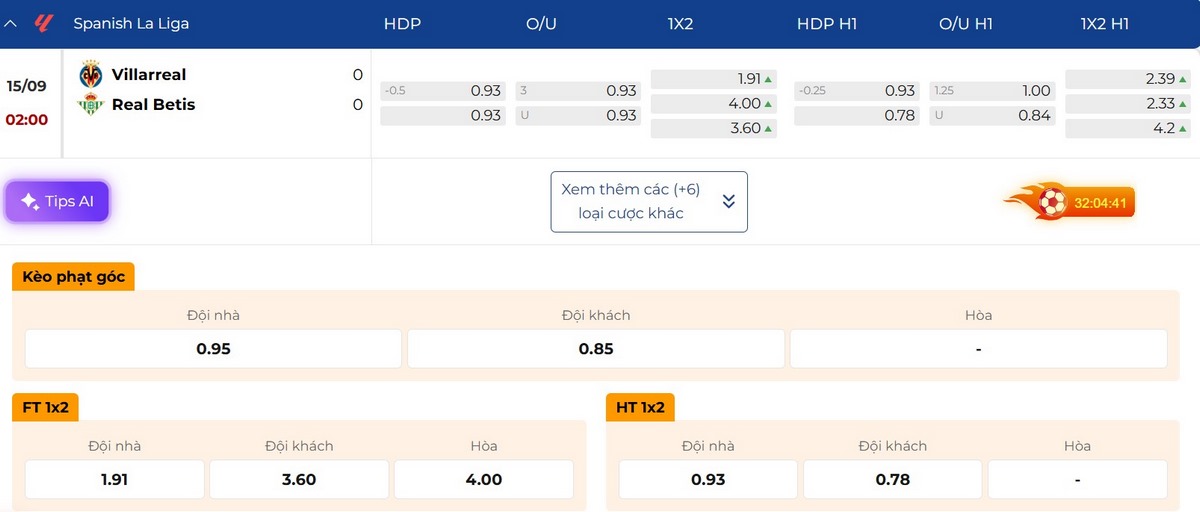
Task: Collapse the Spanish La Liga section chevron
Action: click(10, 23)
